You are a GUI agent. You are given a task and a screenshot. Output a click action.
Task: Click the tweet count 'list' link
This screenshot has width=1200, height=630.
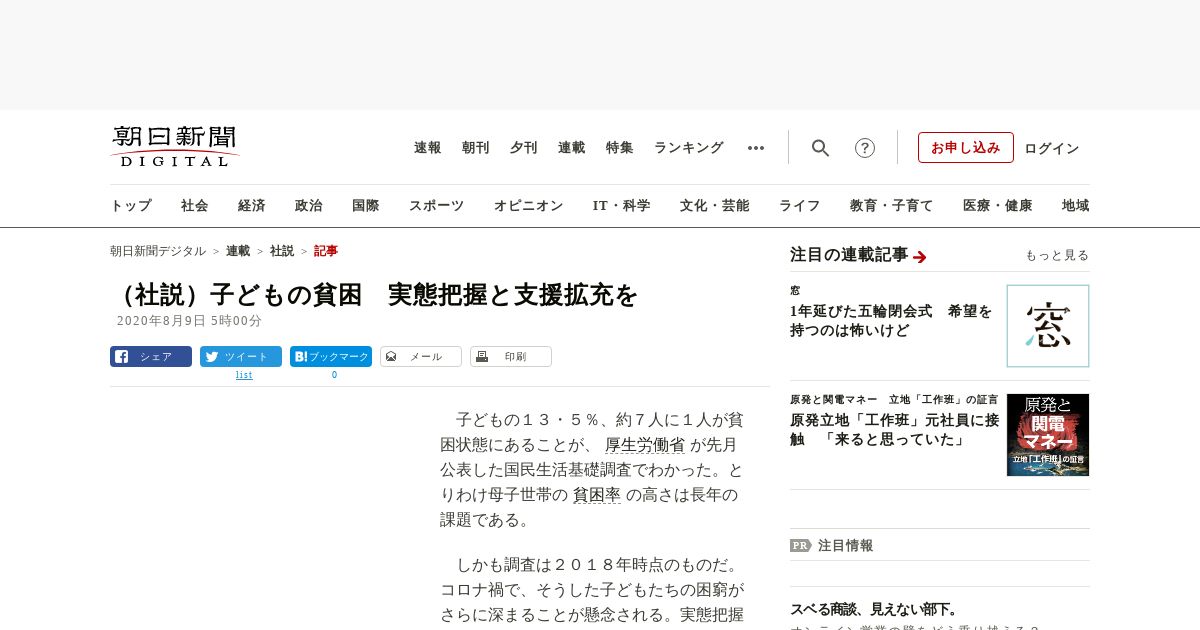[x=244, y=375]
